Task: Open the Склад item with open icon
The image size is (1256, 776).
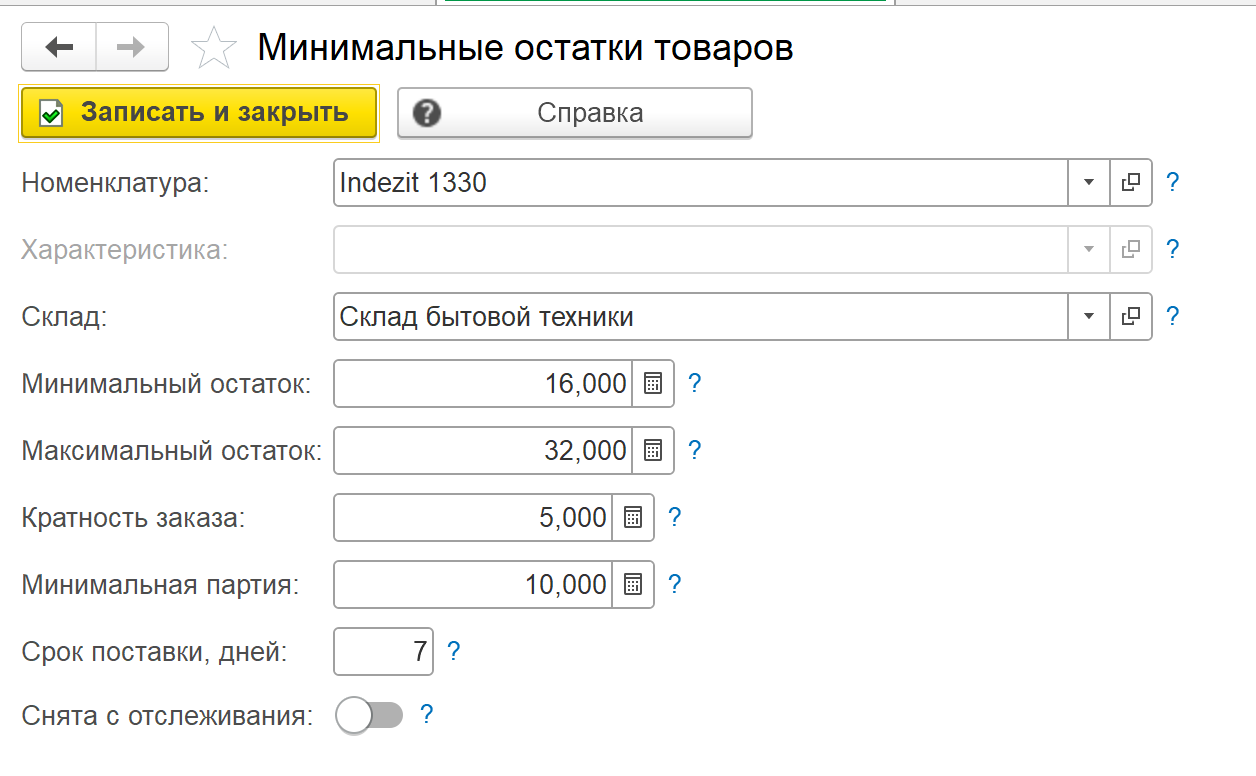Action: tap(1131, 317)
